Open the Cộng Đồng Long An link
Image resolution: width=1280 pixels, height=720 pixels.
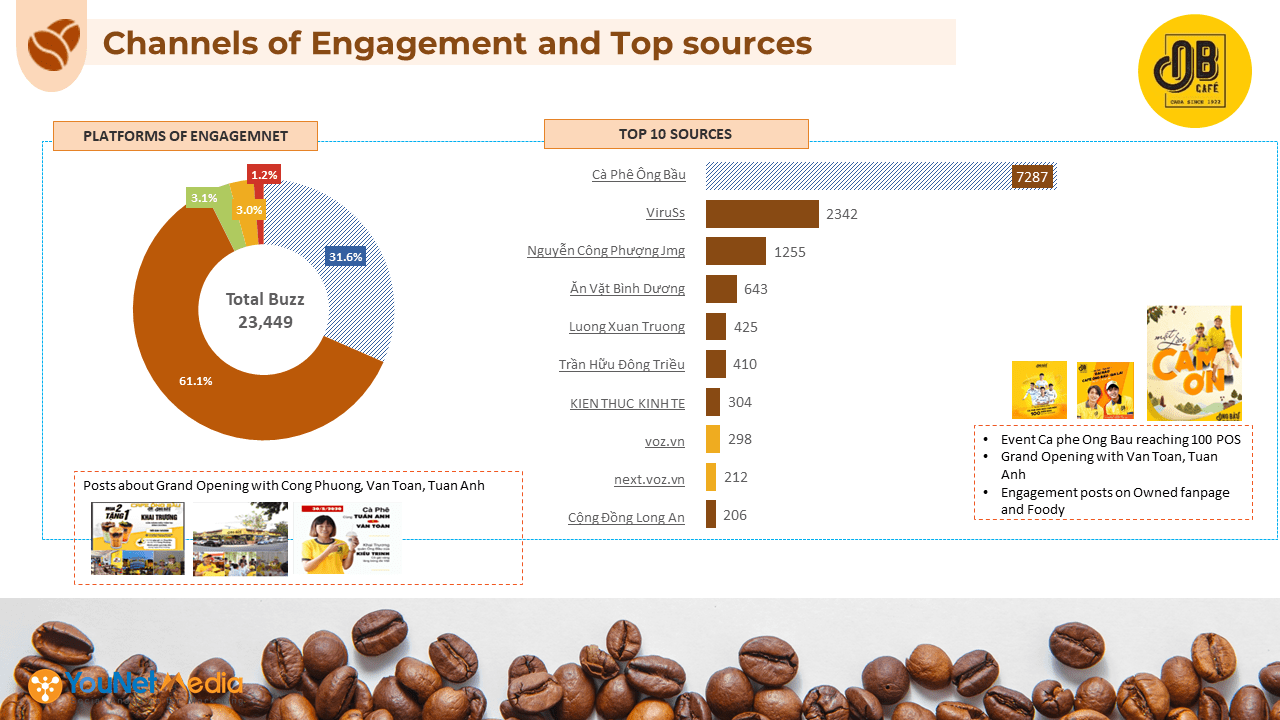(626, 517)
